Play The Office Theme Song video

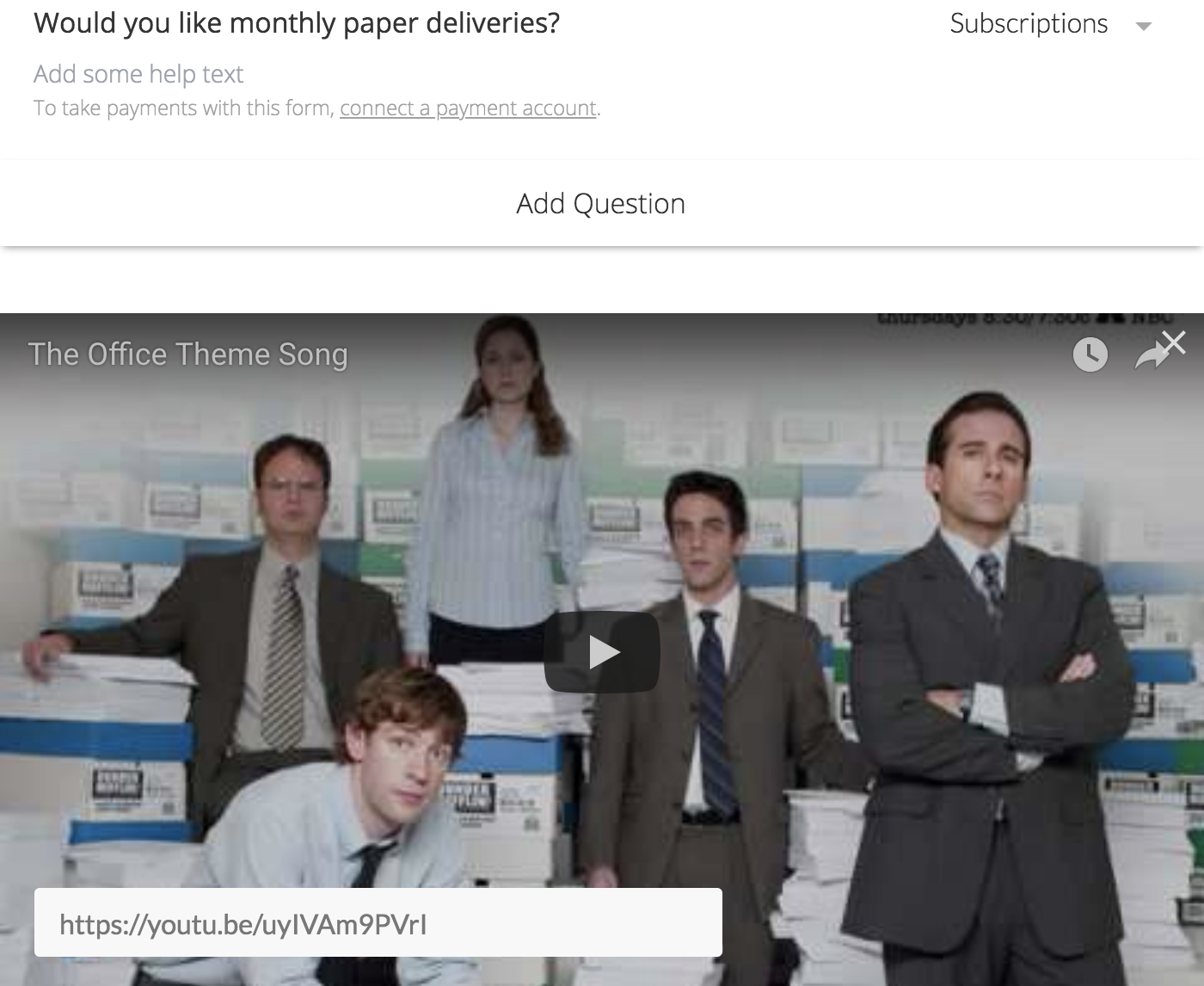pos(602,652)
